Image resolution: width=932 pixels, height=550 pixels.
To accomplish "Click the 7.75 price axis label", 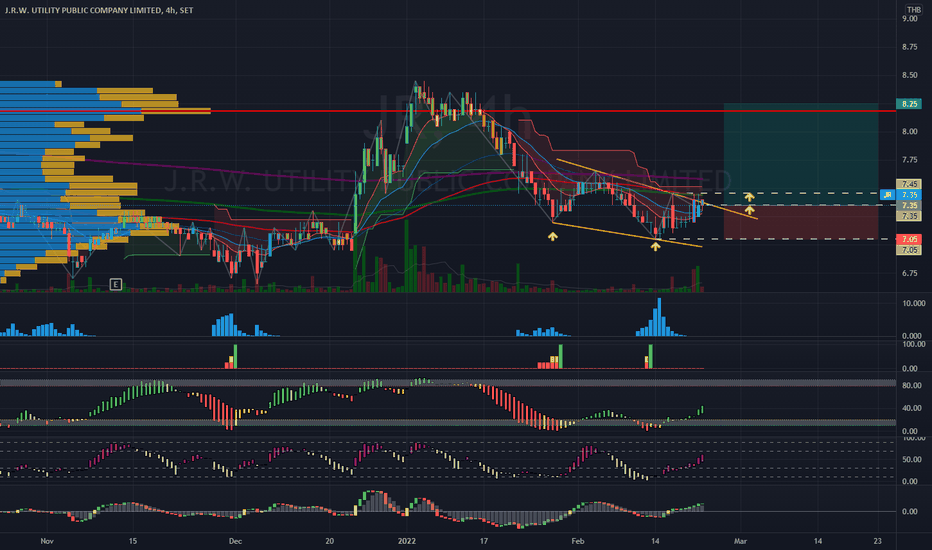I will 909,160.
